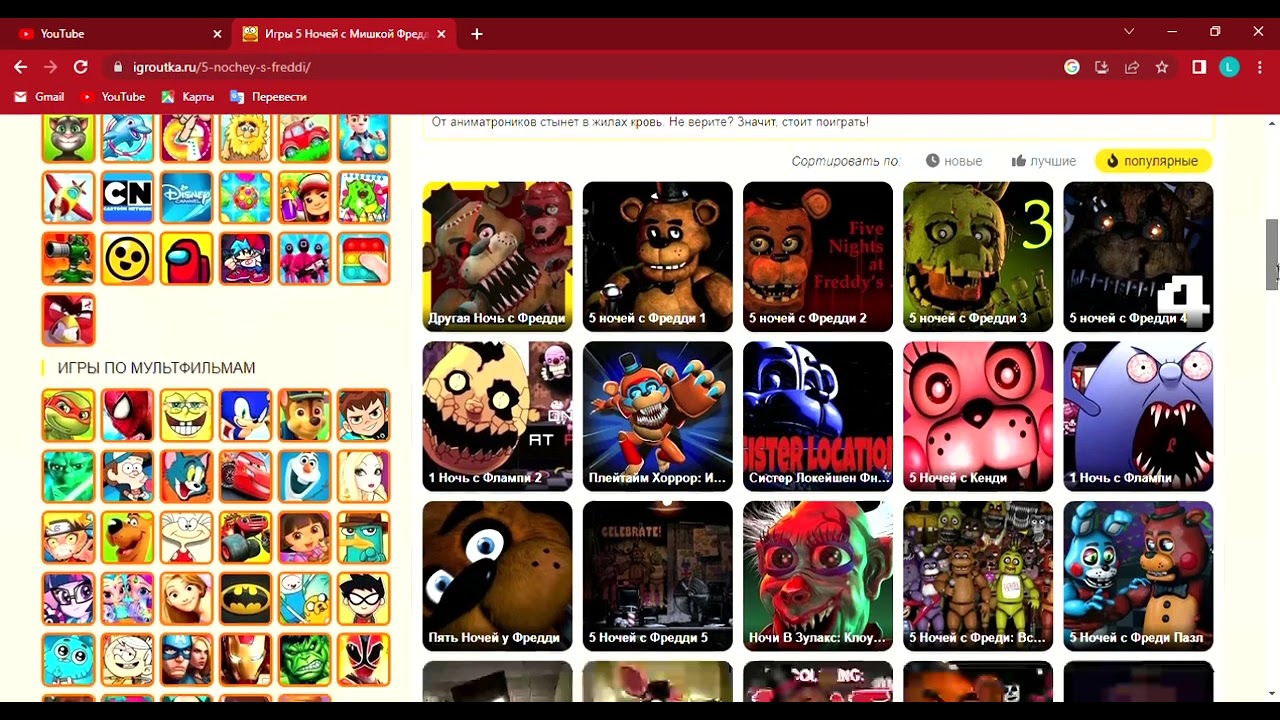Click the install app icon in address bar
The height and width of the screenshot is (720, 1280).
[1102, 67]
